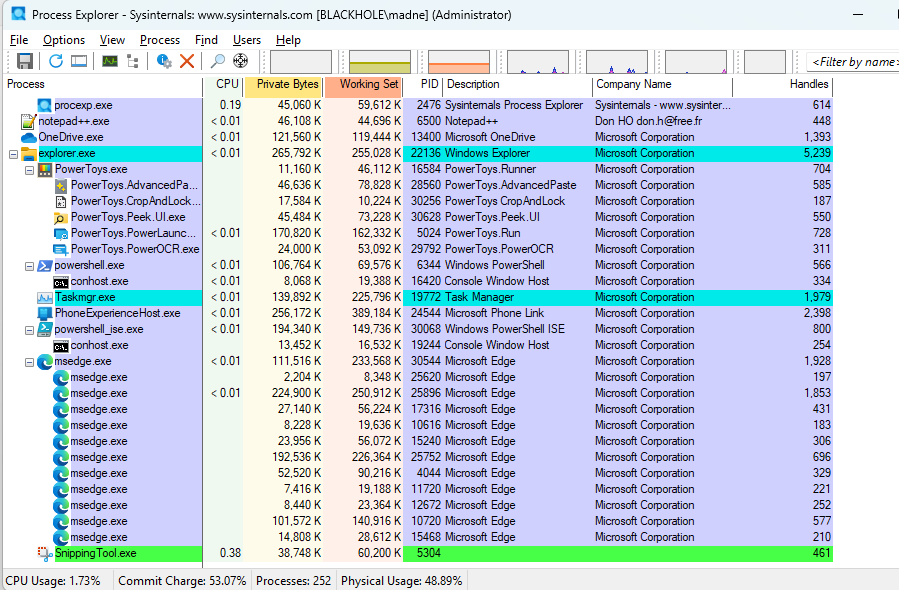
Task: Click Don HO don.h@free.fr company cell
Action: [648, 122]
